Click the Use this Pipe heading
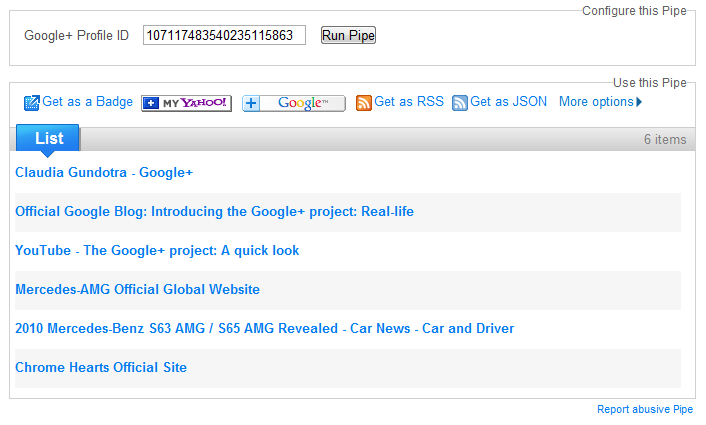706x425 pixels. pyautogui.click(x=650, y=83)
